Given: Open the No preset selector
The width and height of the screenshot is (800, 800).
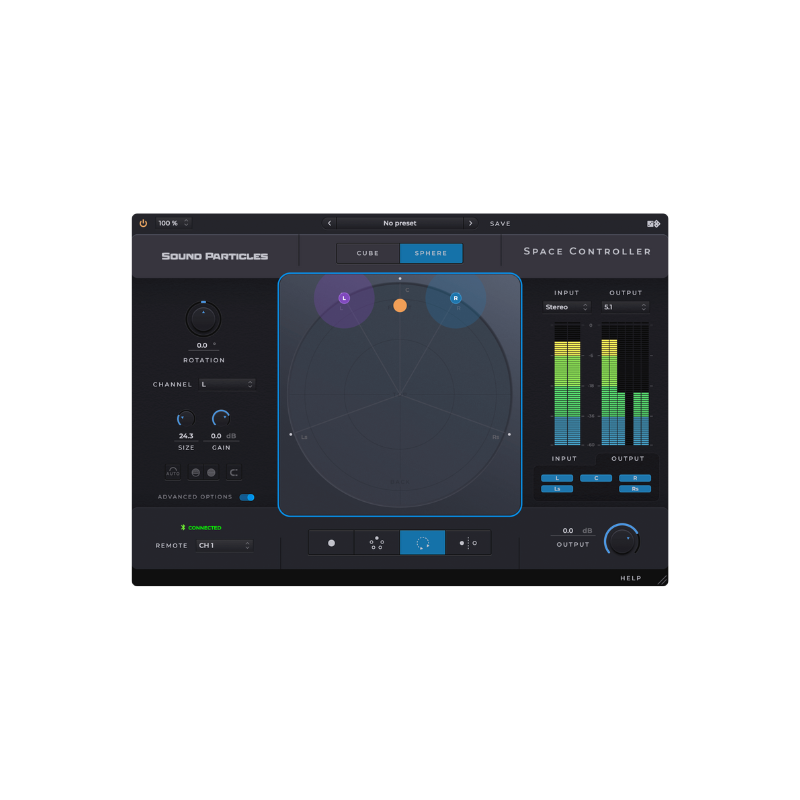Looking at the screenshot, I should coord(400,223).
